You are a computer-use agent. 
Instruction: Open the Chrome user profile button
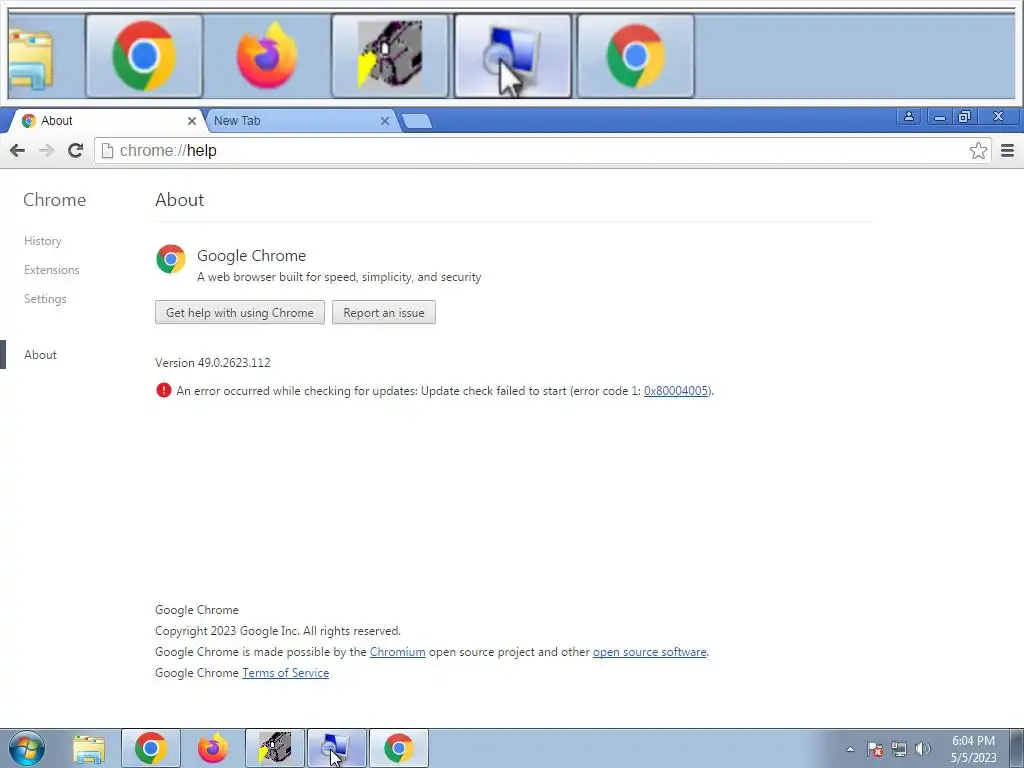coord(908,117)
